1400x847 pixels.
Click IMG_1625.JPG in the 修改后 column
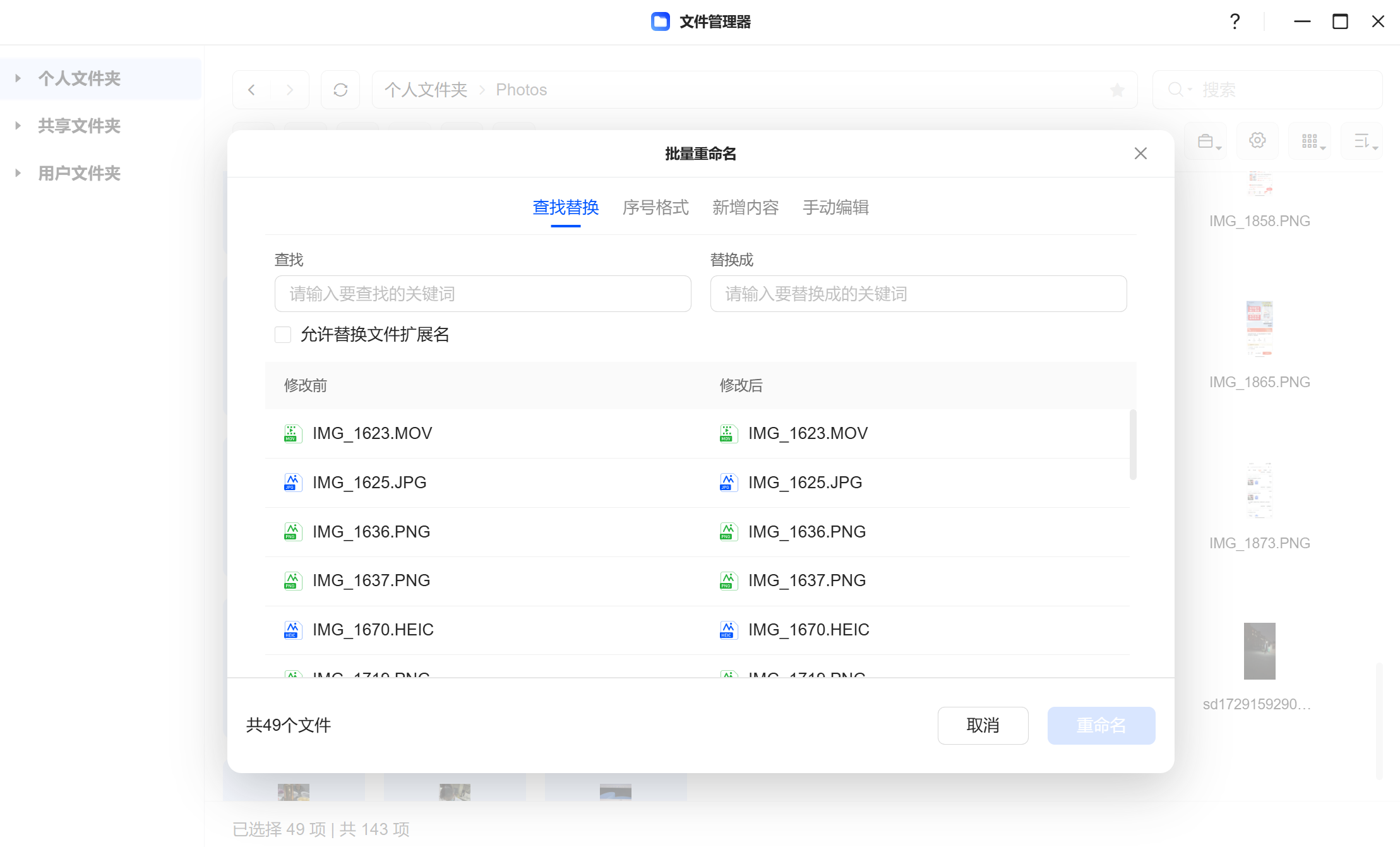(805, 483)
